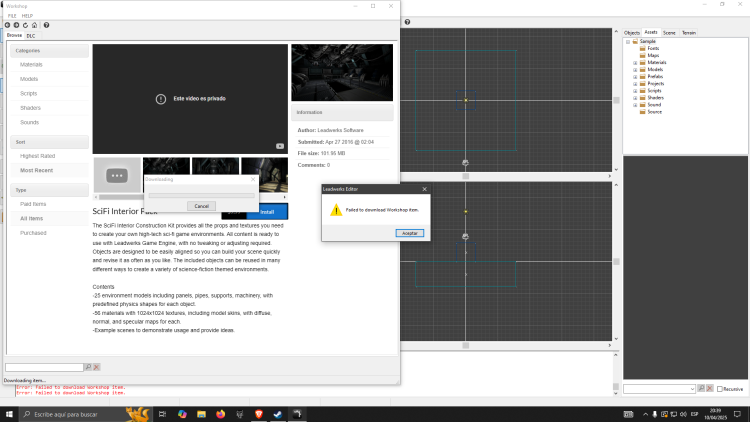750x422 pixels.
Task: Open the FILE menu in Workshop
Action: point(12,16)
